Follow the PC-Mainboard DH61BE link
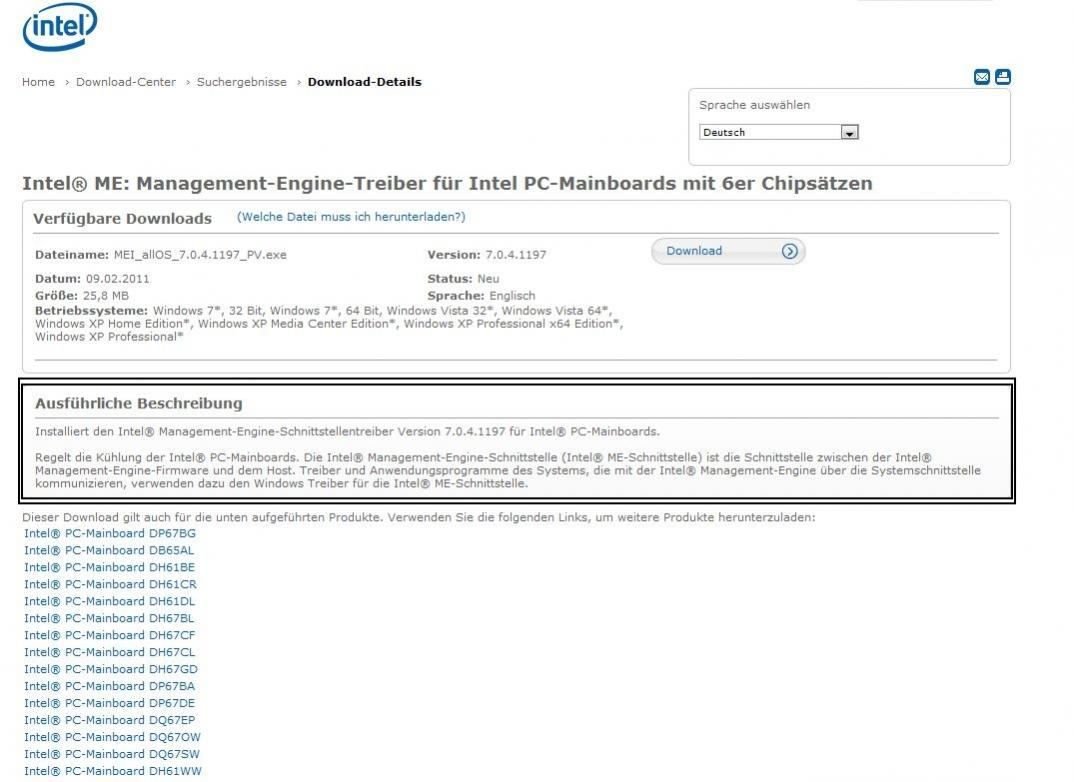 (110, 568)
